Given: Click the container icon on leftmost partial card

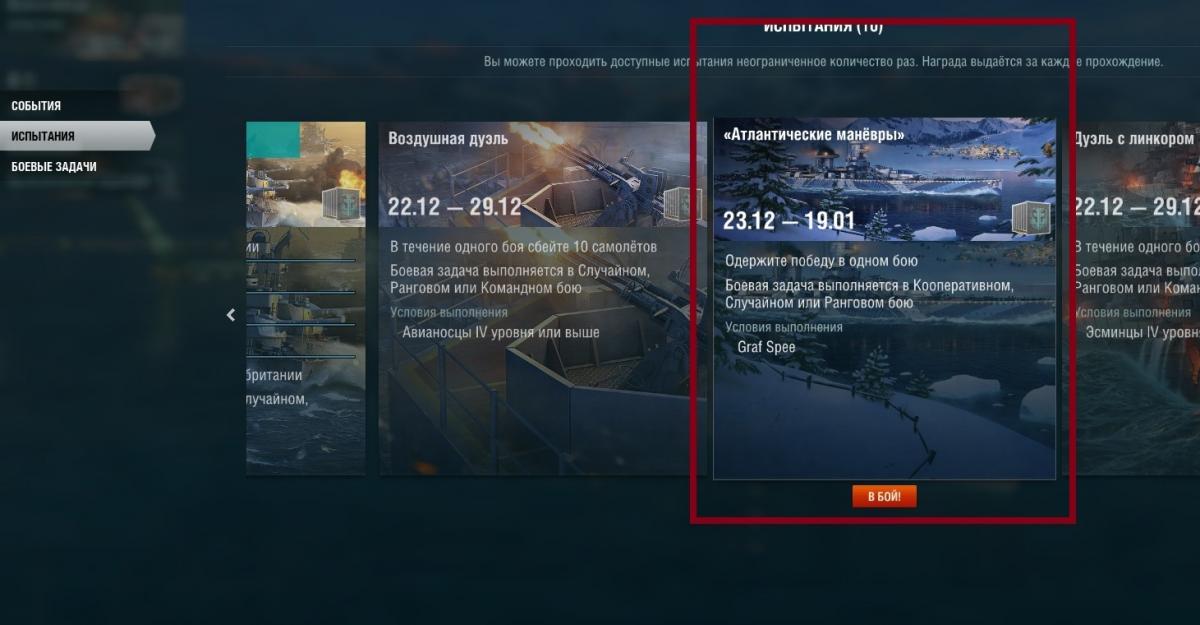Looking at the screenshot, I should click(x=341, y=204).
